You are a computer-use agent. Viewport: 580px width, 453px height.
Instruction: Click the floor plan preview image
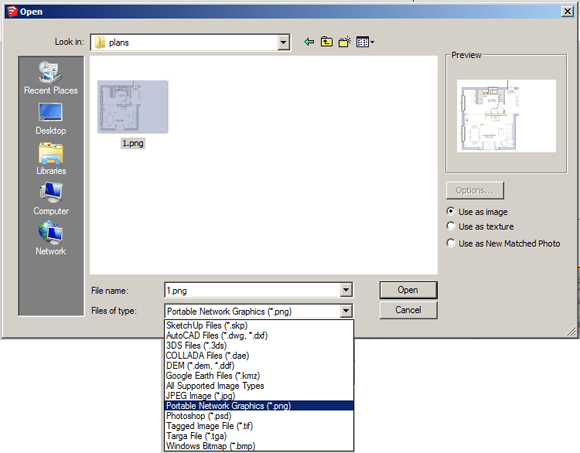[x=506, y=116]
